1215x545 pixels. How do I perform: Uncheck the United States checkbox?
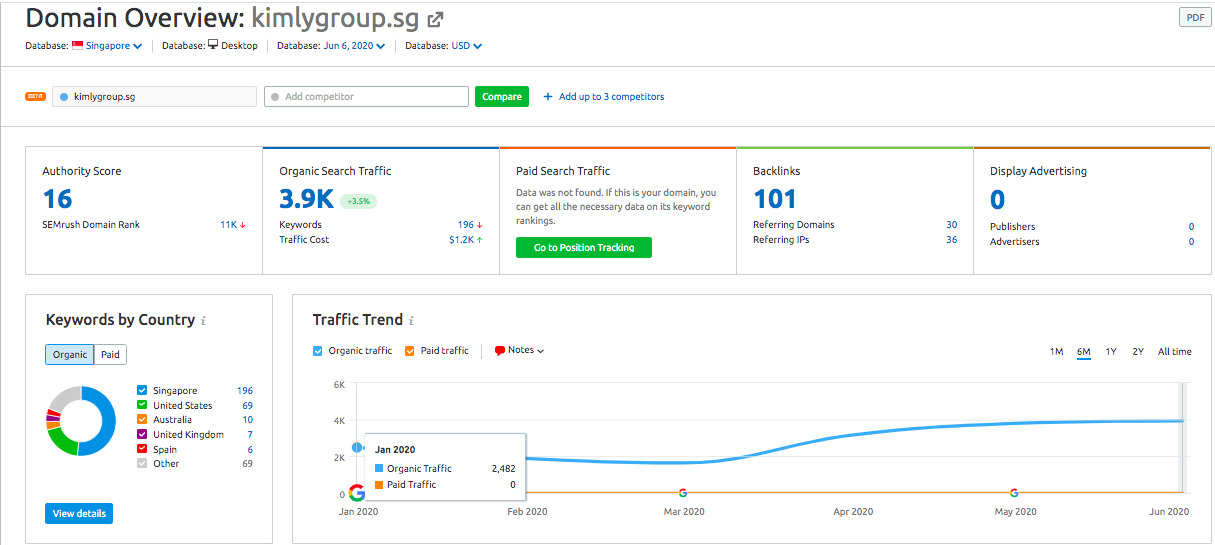142,406
